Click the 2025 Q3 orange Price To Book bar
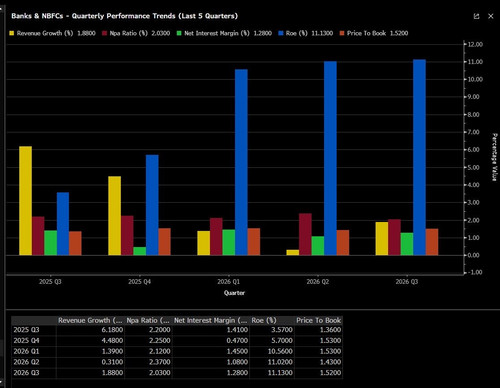The image size is (500, 388). pyautogui.click(x=75, y=243)
